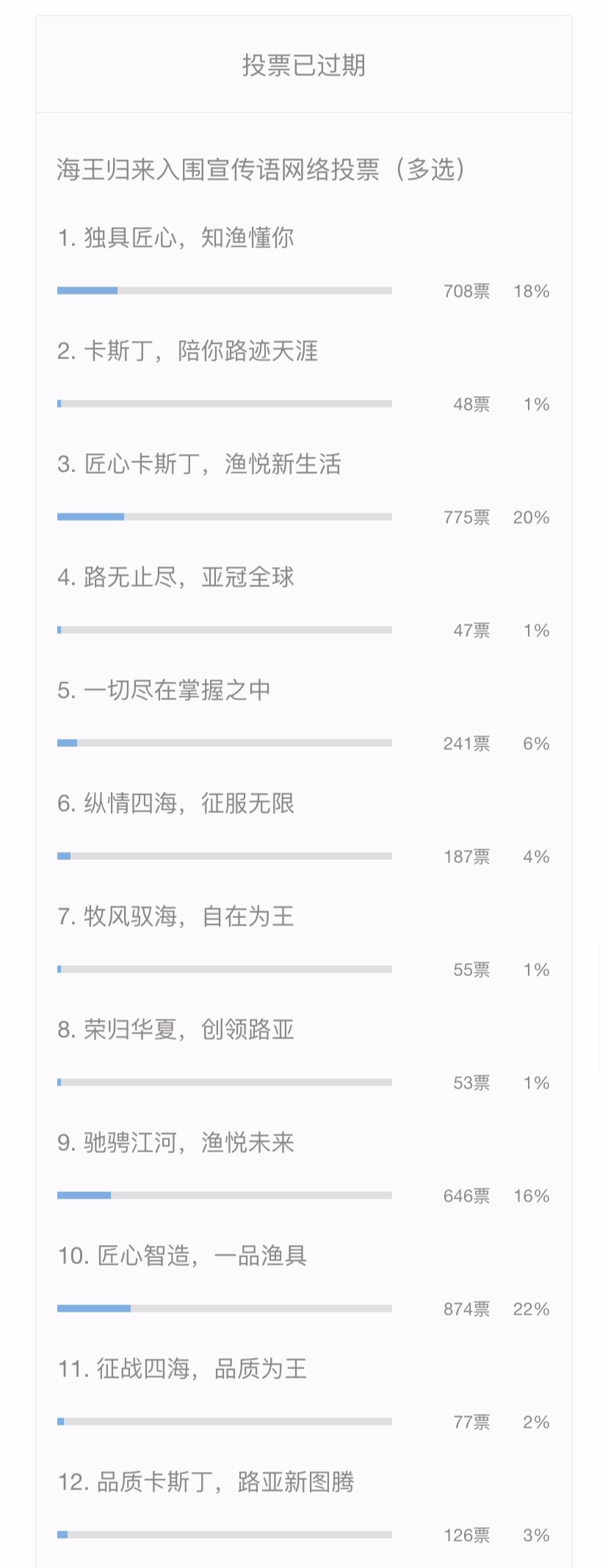Click the progress bar showing 708票

point(225,291)
